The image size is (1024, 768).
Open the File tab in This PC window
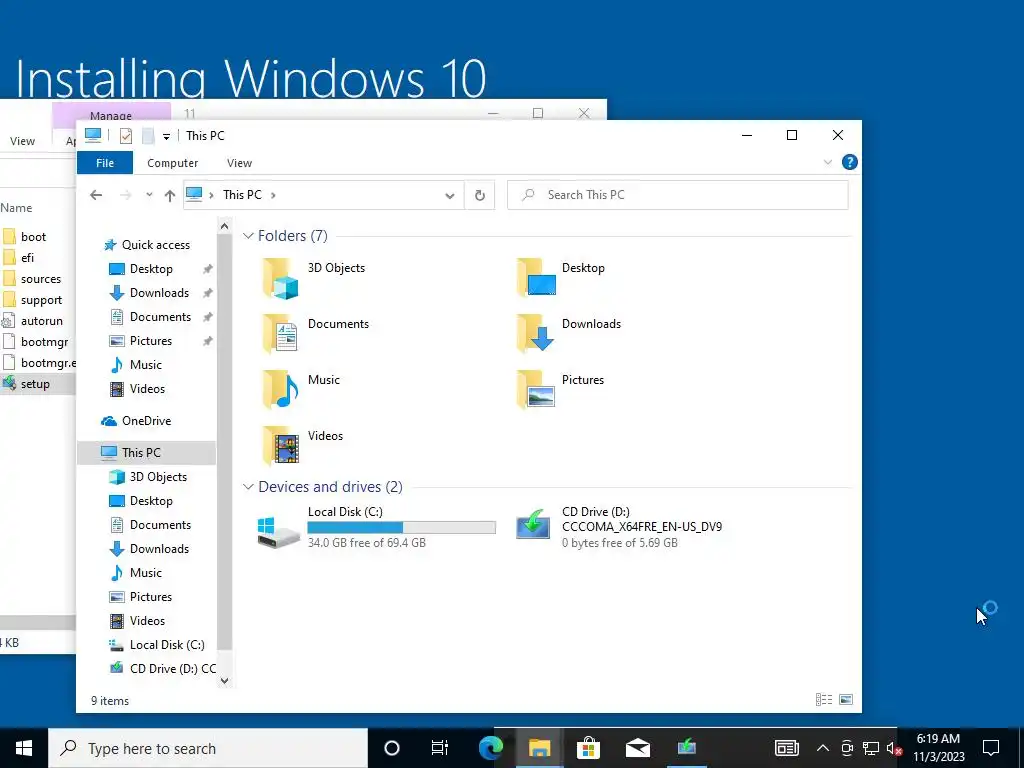(104, 163)
